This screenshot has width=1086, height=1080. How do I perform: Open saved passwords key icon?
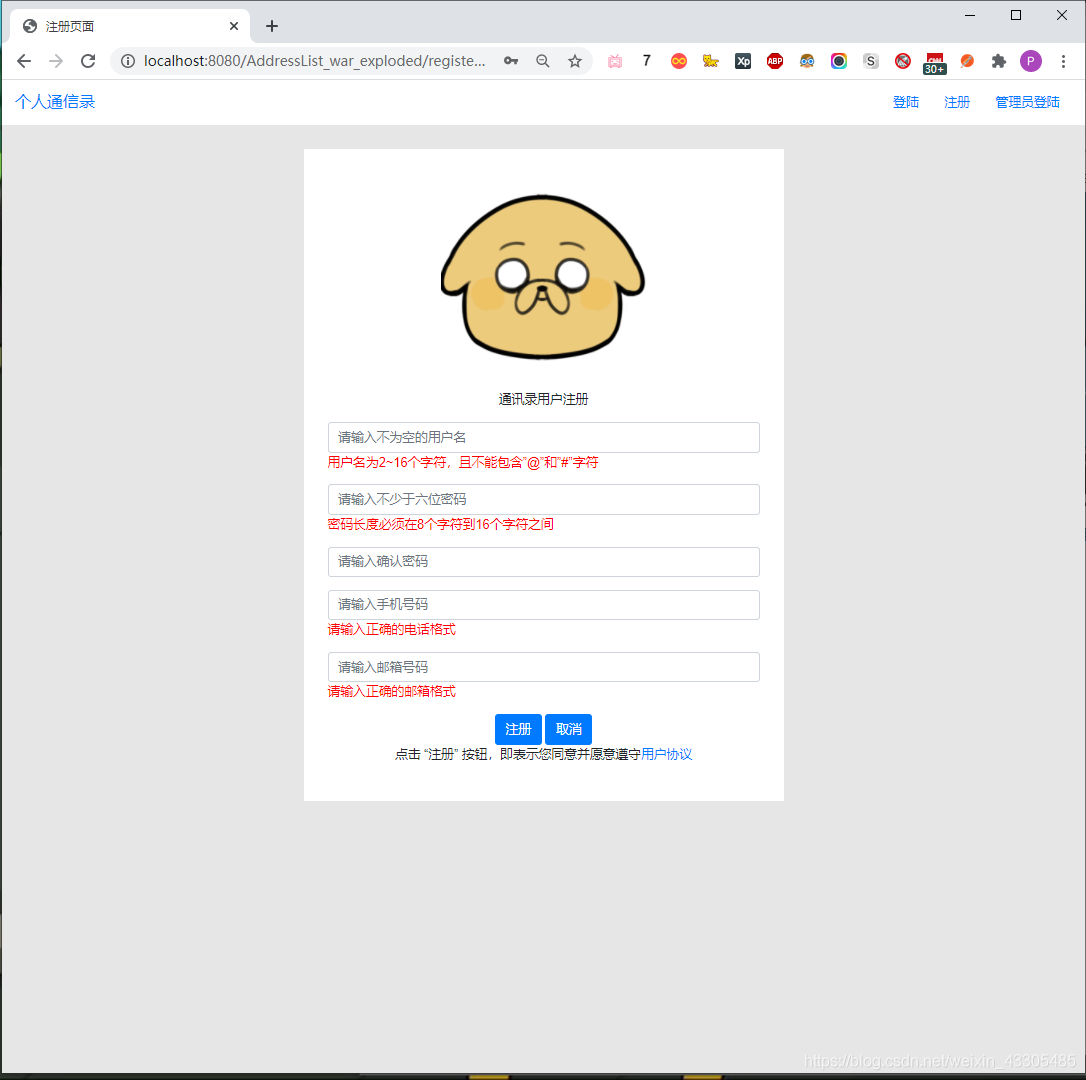510,61
